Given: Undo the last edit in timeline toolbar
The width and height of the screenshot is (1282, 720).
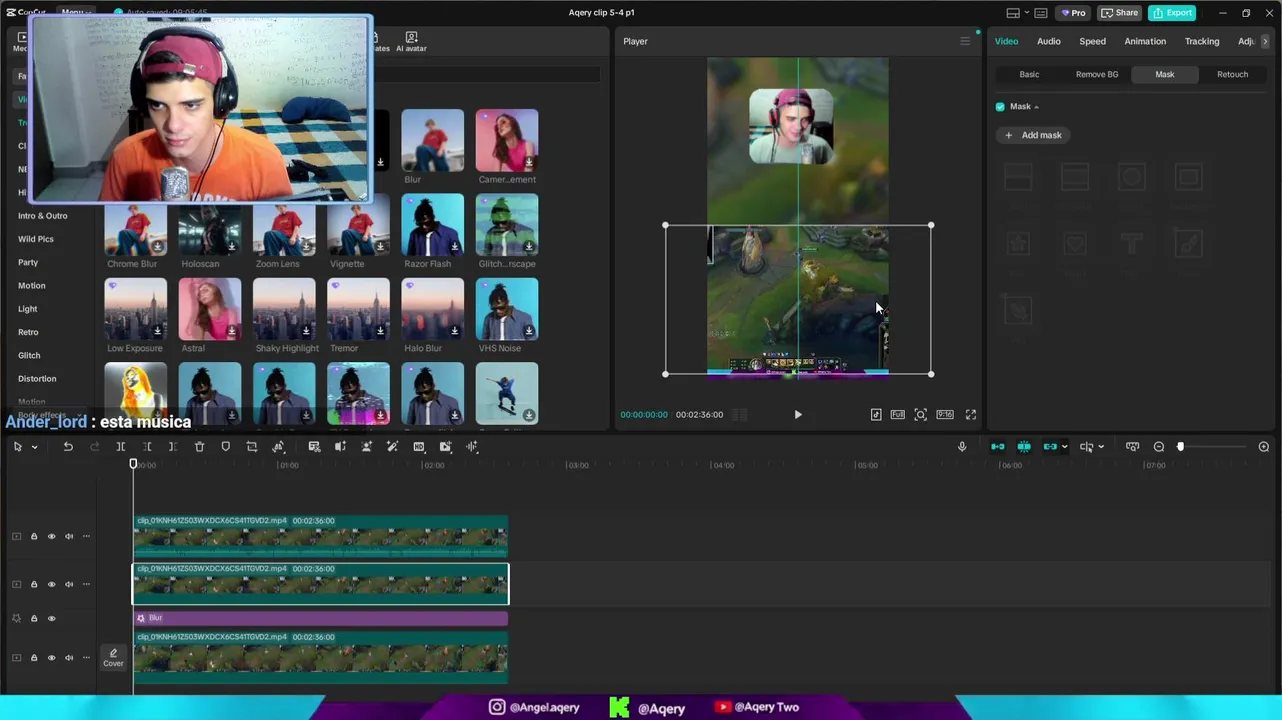Looking at the screenshot, I should coord(68,447).
